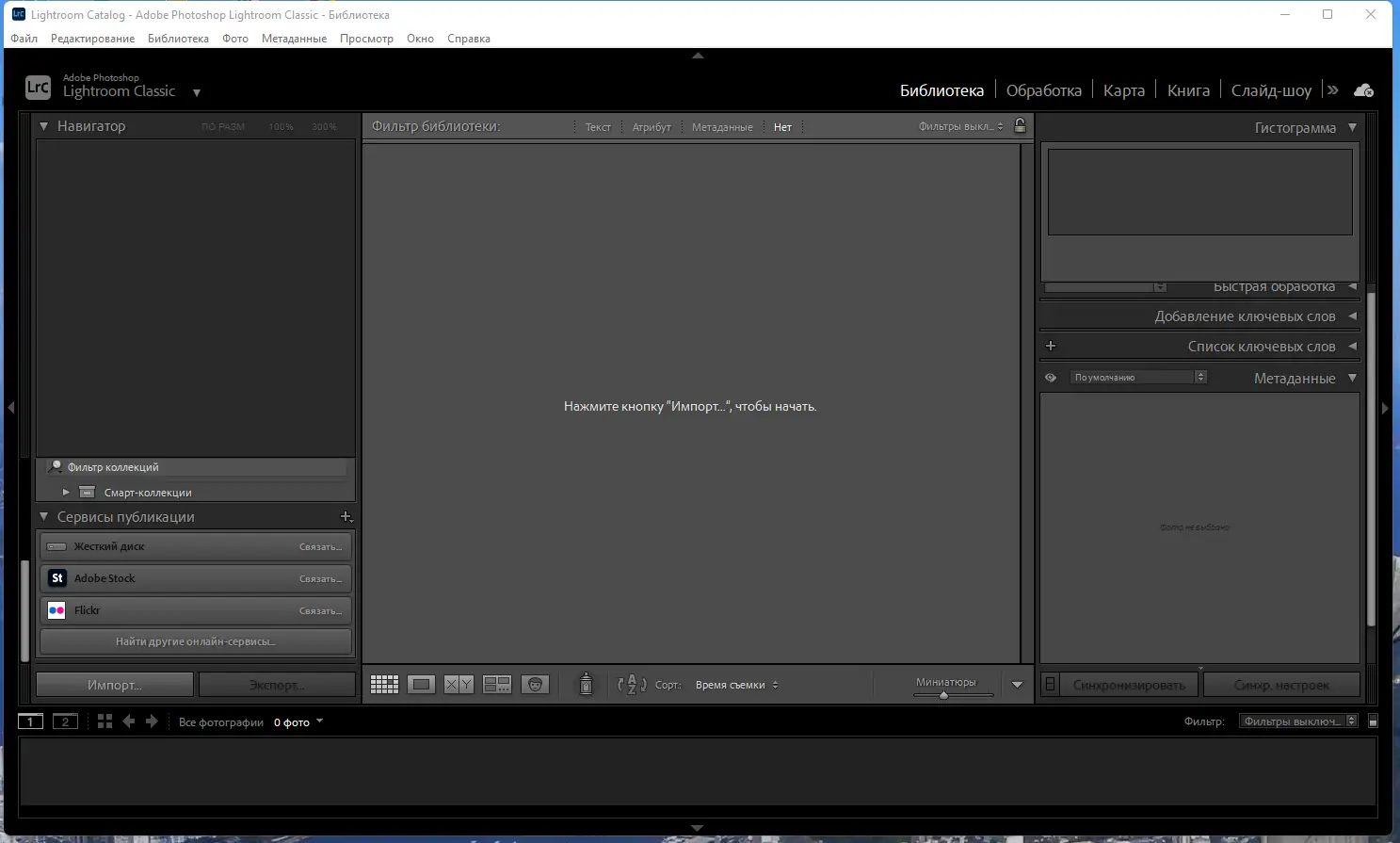Click the Найти другие онлайн-сервисы... button

point(196,641)
